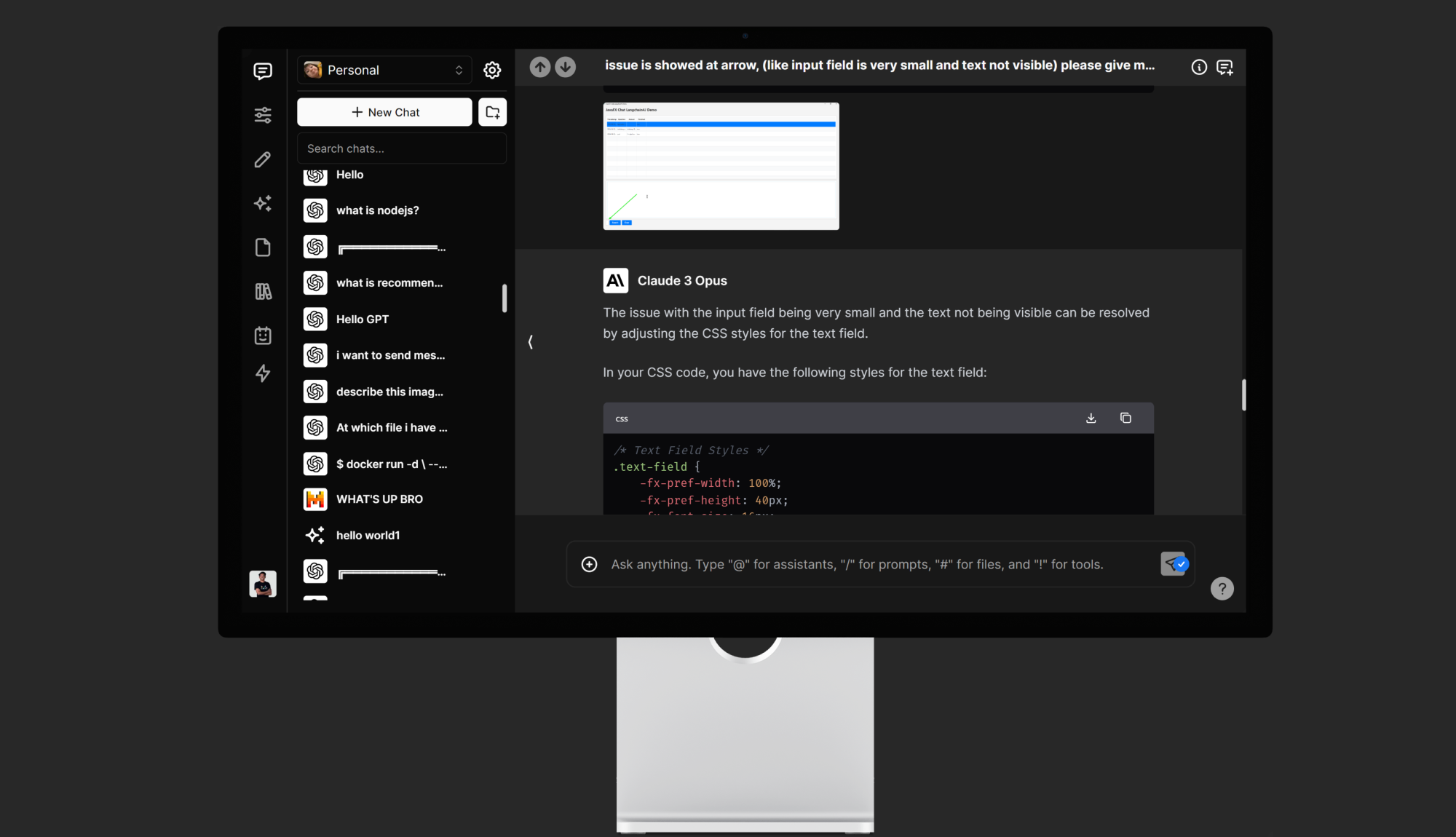Collapse the sidebar with the chevron

click(x=531, y=341)
